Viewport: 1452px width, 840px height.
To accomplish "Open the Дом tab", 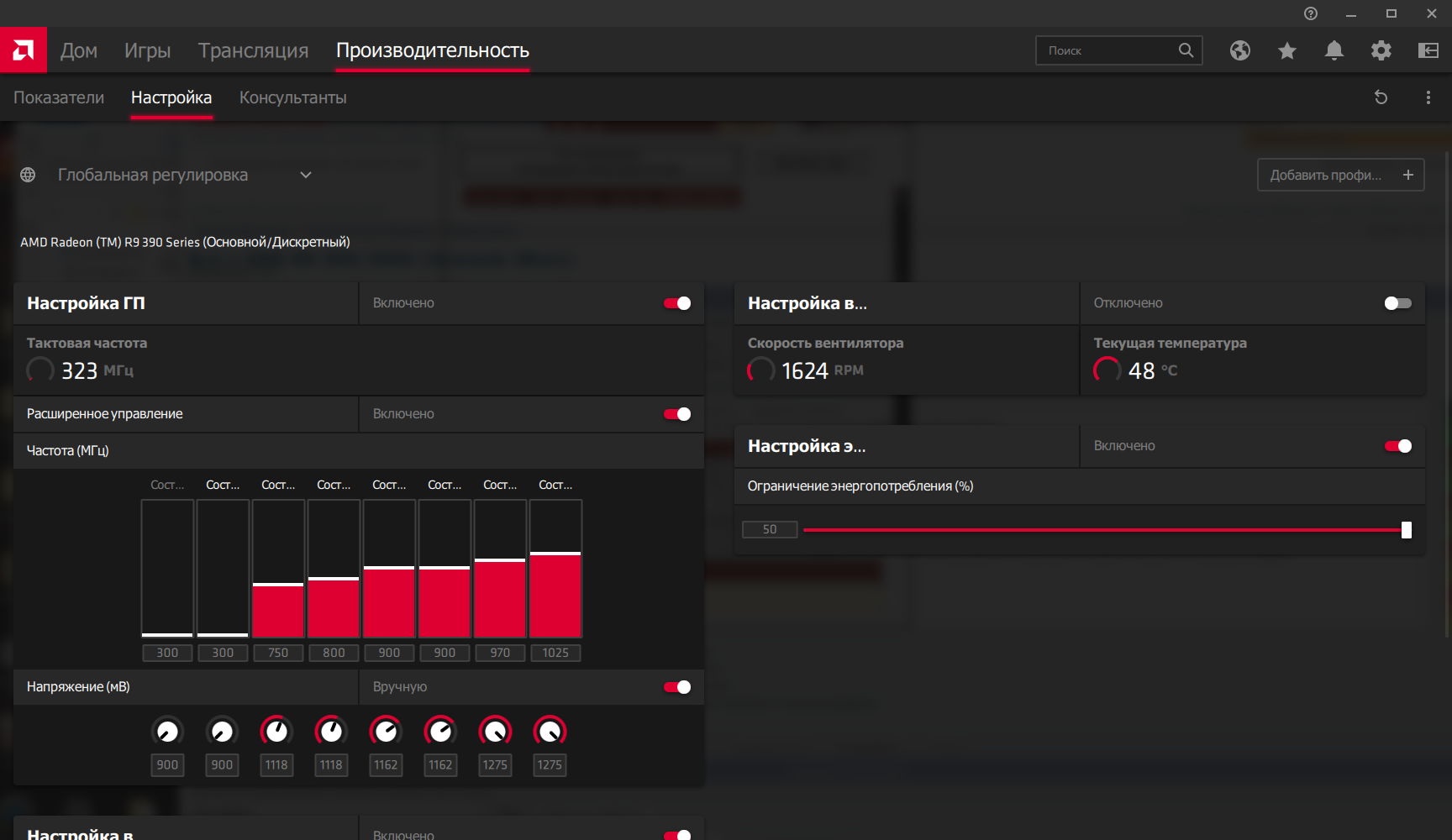I will (x=79, y=50).
